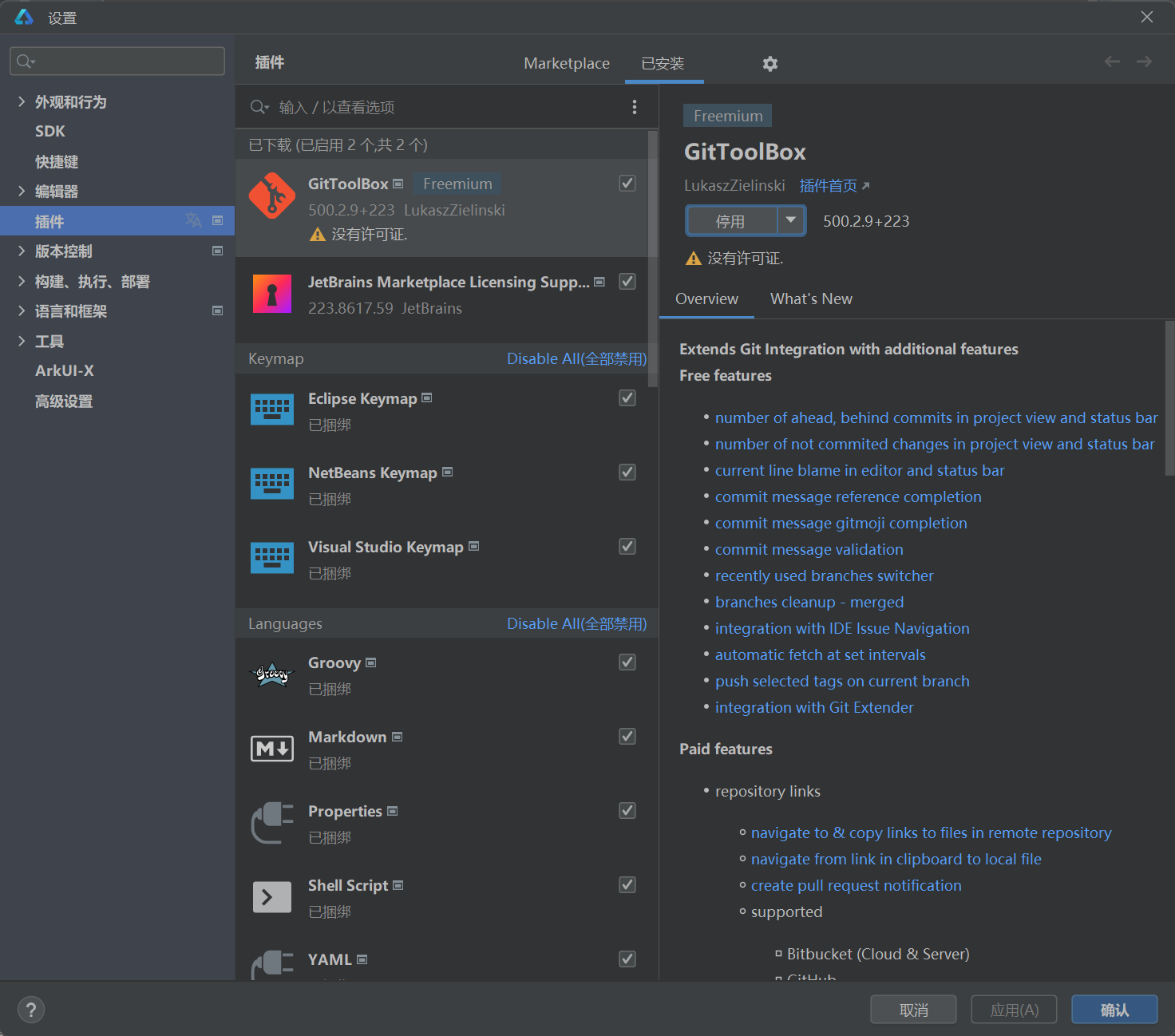
Task: Select the Groovy plugin icon
Action: (x=272, y=674)
